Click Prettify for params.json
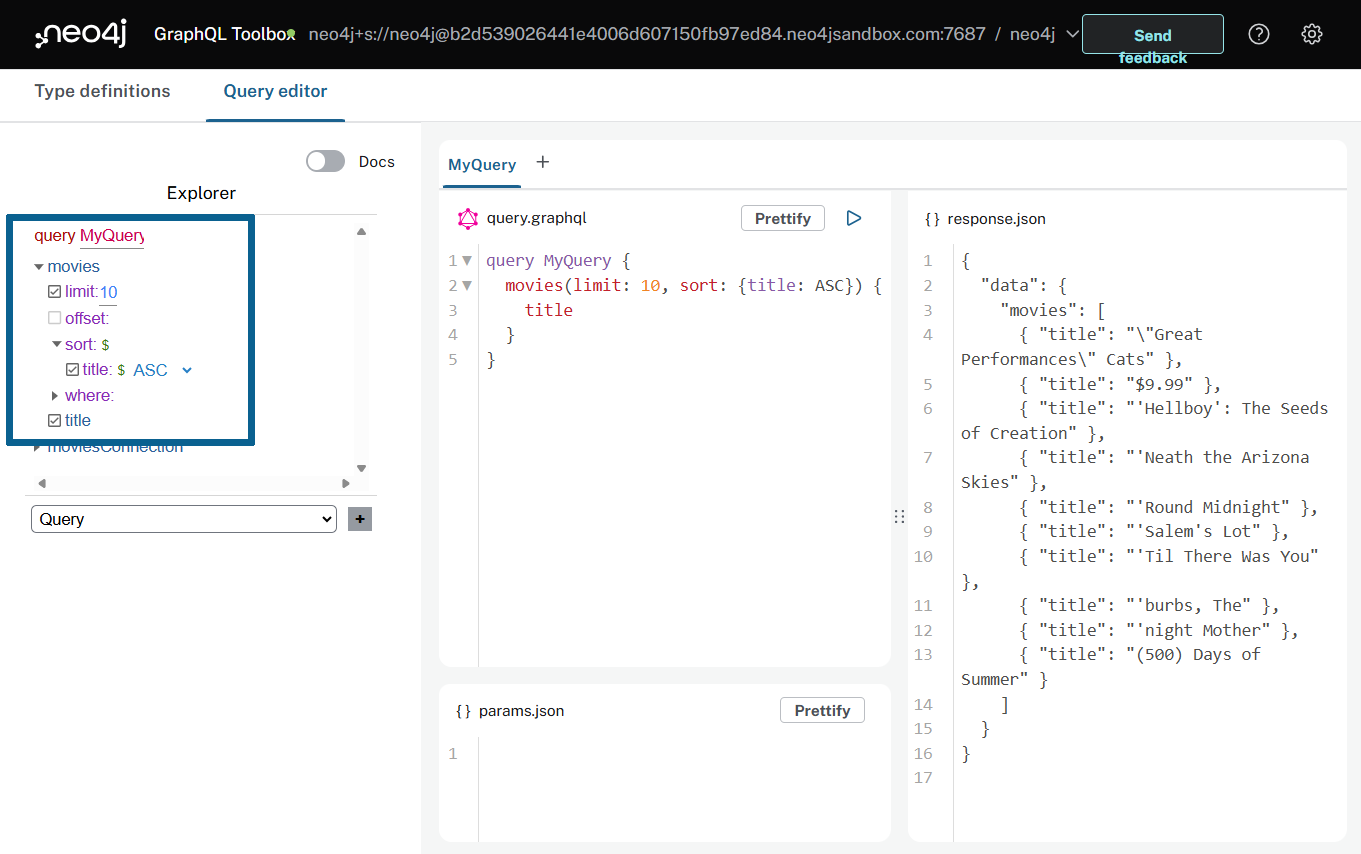This screenshot has height=854, width=1361. (x=822, y=710)
